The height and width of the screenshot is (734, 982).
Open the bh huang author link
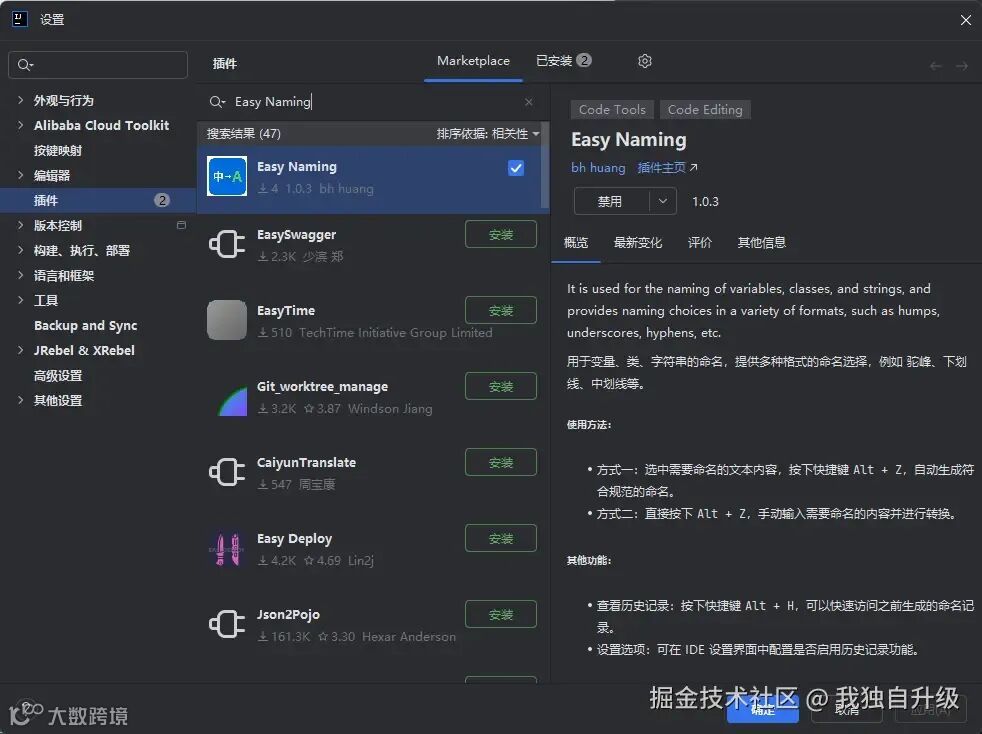click(x=598, y=168)
